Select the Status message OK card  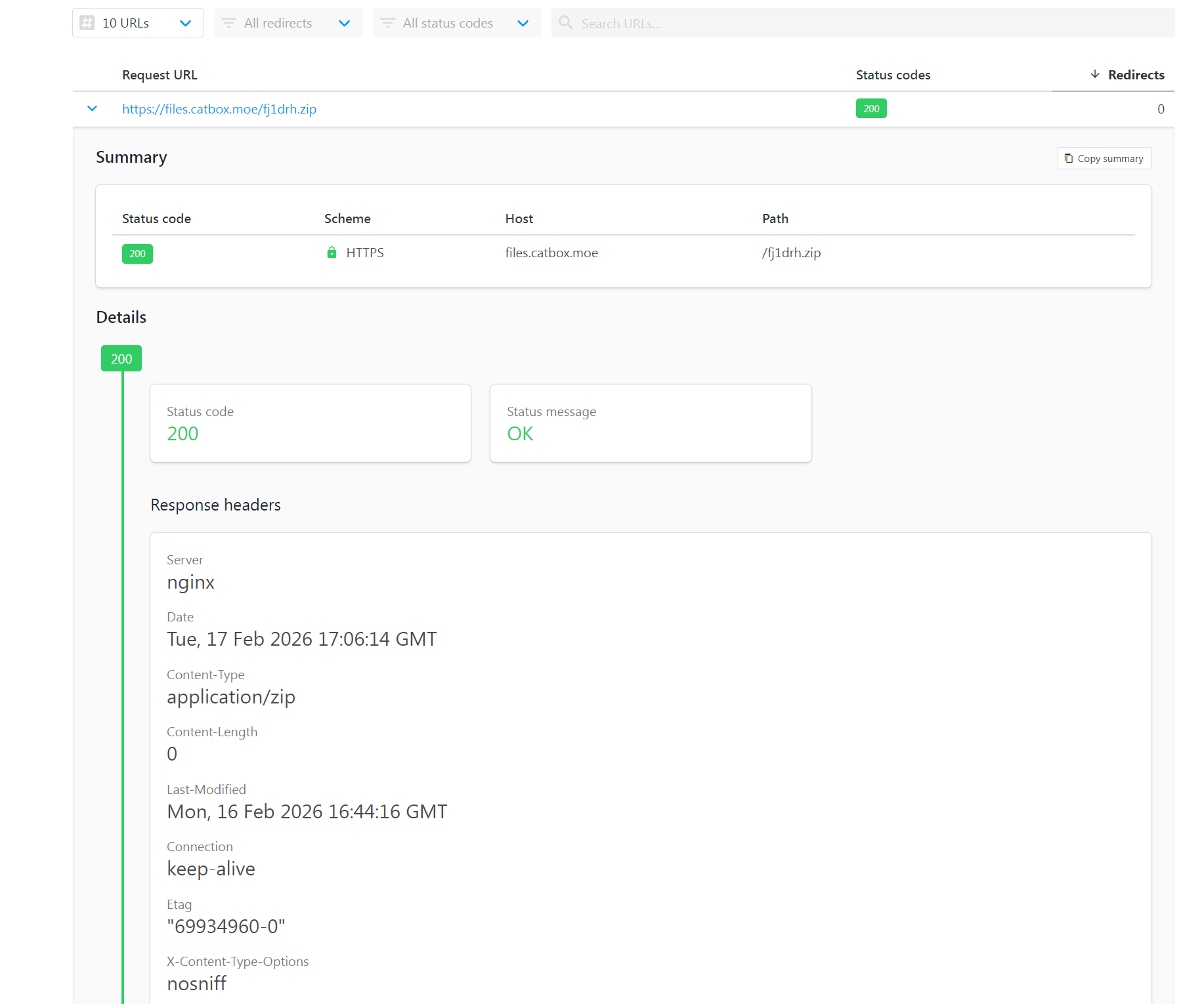pos(650,423)
